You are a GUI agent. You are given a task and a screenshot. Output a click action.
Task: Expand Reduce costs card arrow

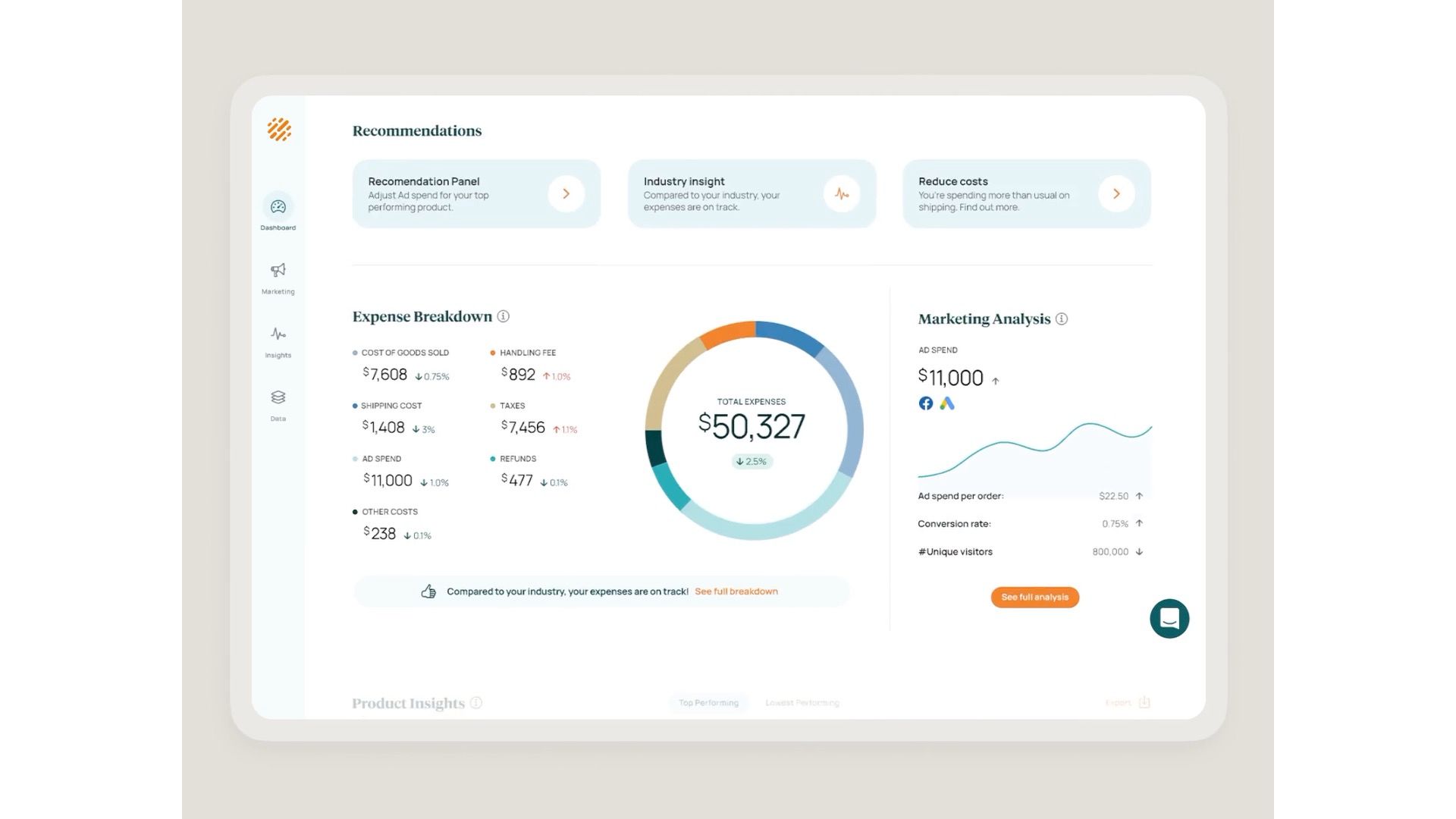[x=1116, y=194]
